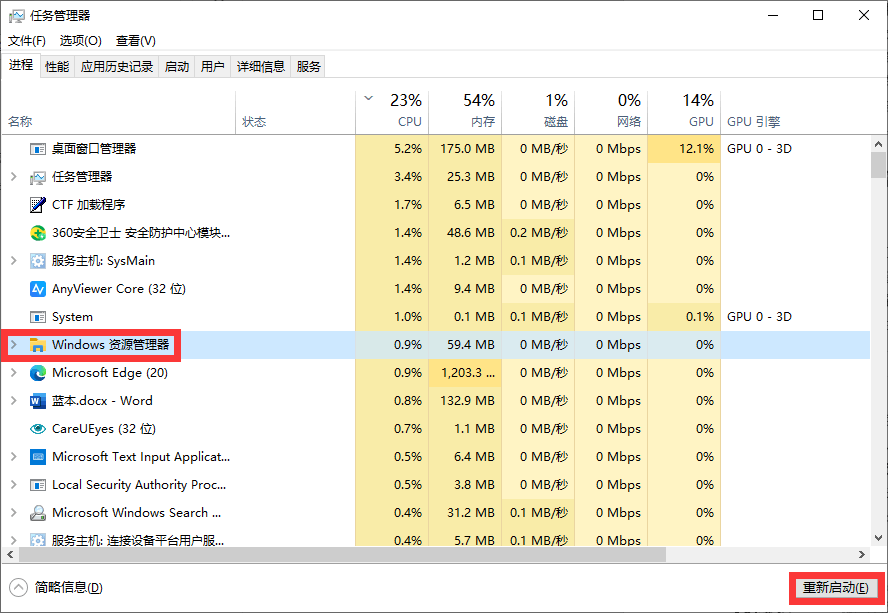Click the Windows 资源管理器 folder icon
This screenshot has height=613, width=888.
37,344
